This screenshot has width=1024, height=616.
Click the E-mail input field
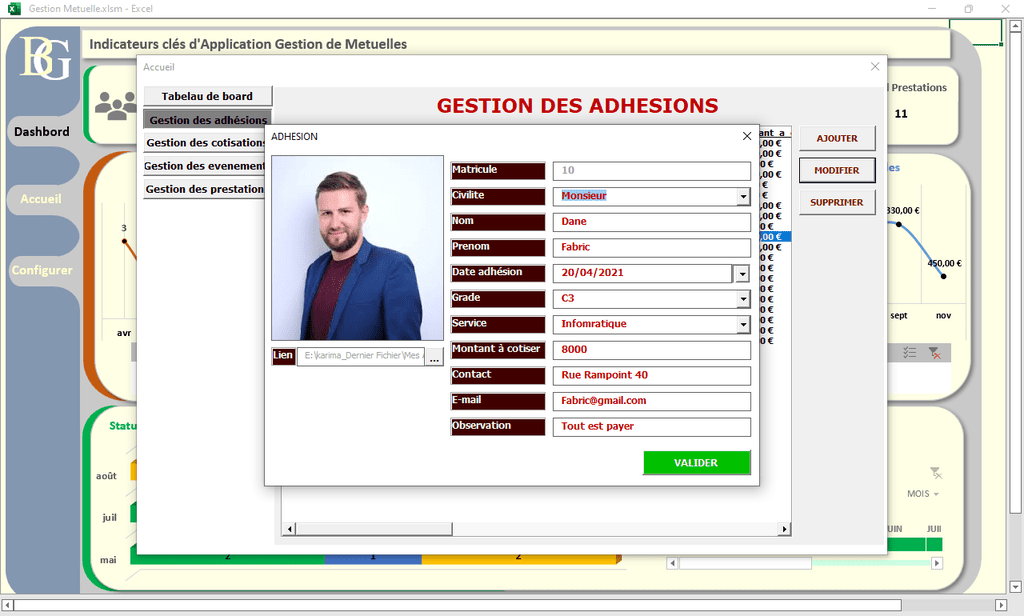pyautogui.click(x=651, y=401)
